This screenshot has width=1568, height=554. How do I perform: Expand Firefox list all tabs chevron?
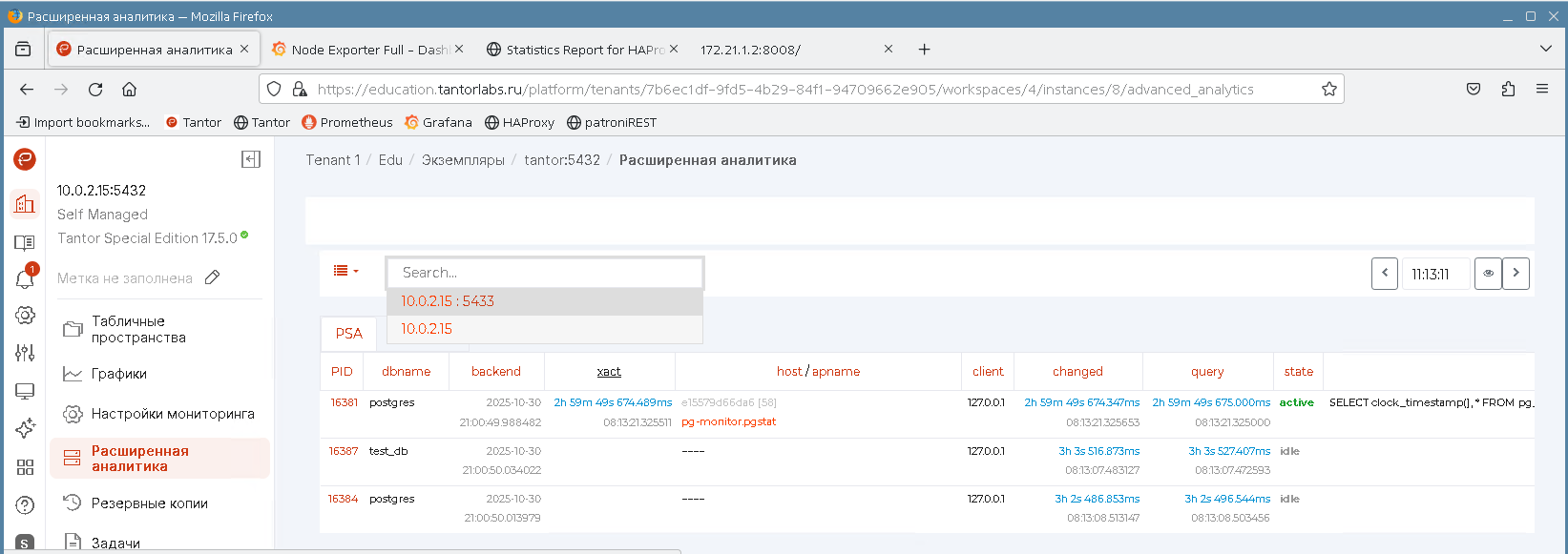[1545, 49]
